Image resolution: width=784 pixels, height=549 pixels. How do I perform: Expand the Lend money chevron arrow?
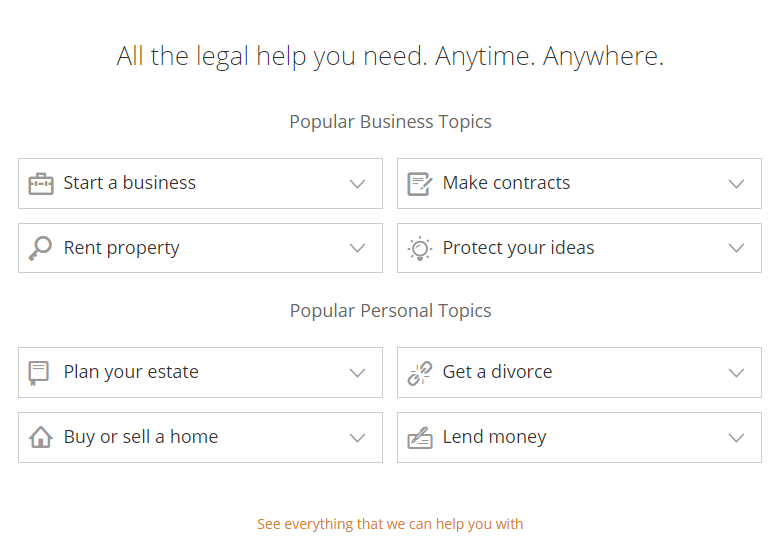point(736,438)
